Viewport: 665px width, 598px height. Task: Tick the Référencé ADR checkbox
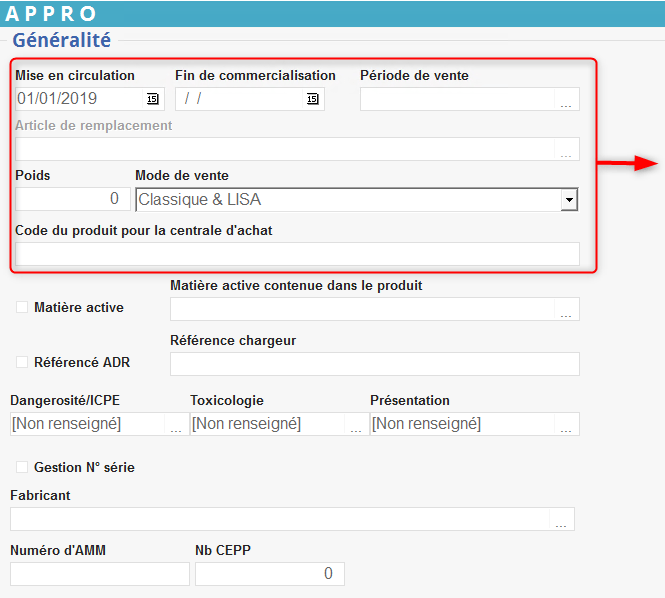[x=22, y=362]
